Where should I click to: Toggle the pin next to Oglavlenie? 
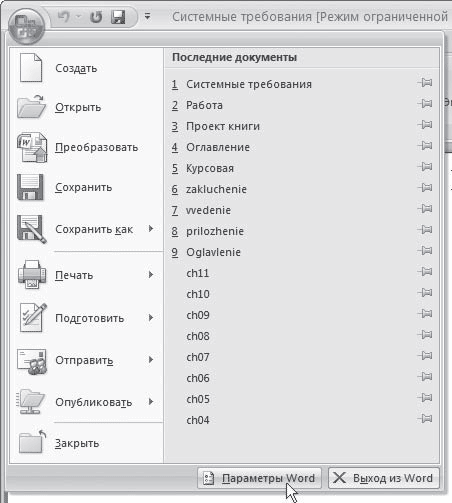tap(425, 250)
